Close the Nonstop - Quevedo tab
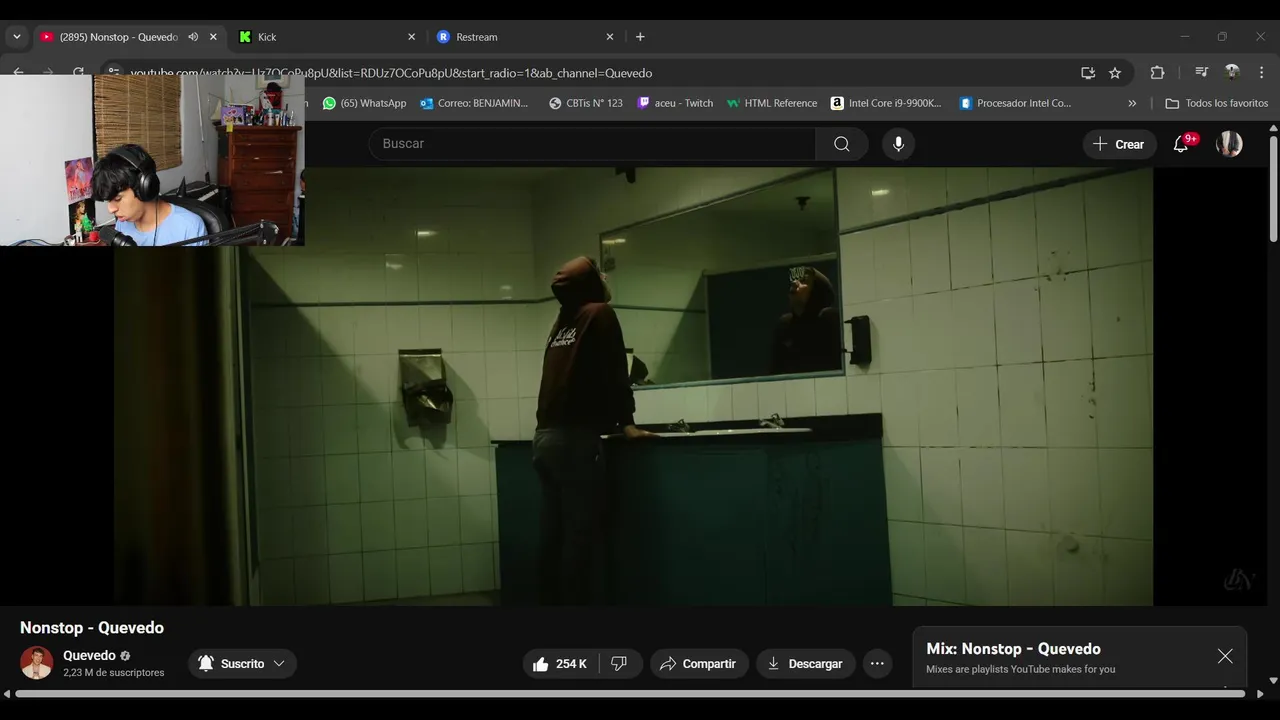The height and width of the screenshot is (720, 1280). [x=213, y=37]
